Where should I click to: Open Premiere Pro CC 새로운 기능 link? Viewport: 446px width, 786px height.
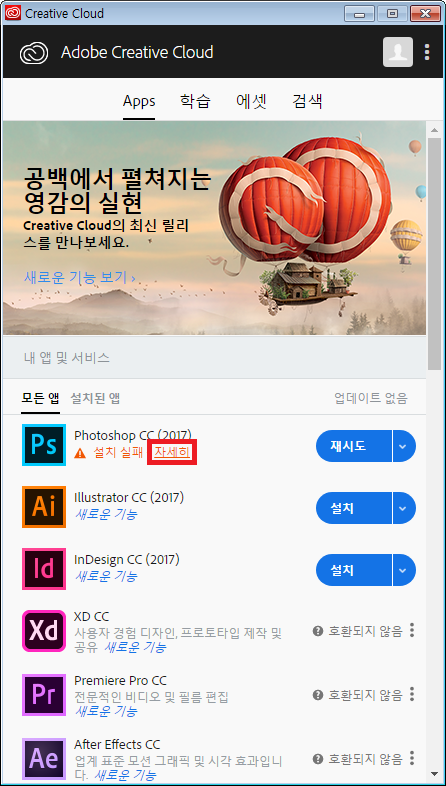[x=106, y=711]
